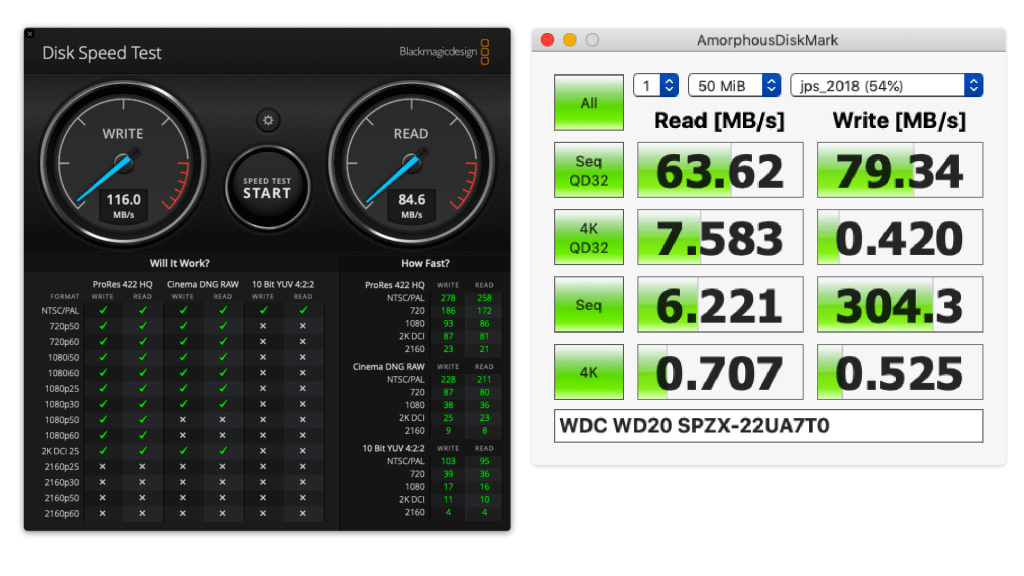This screenshot has height=576, width=1024.
Task: Click the 116.0 MB/s write readout
Action: (x=123, y=205)
